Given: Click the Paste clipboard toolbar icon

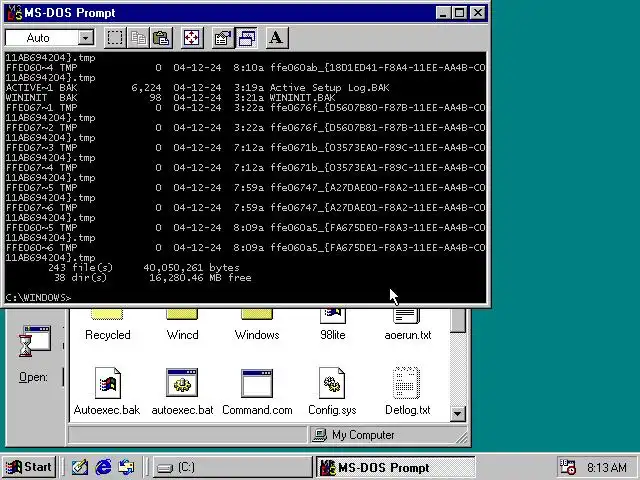Looking at the screenshot, I should [x=162, y=38].
